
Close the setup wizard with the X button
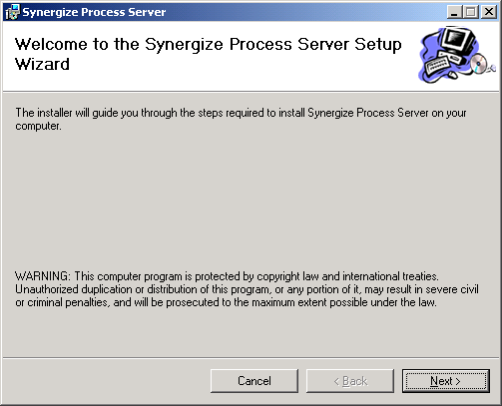point(489,12)
